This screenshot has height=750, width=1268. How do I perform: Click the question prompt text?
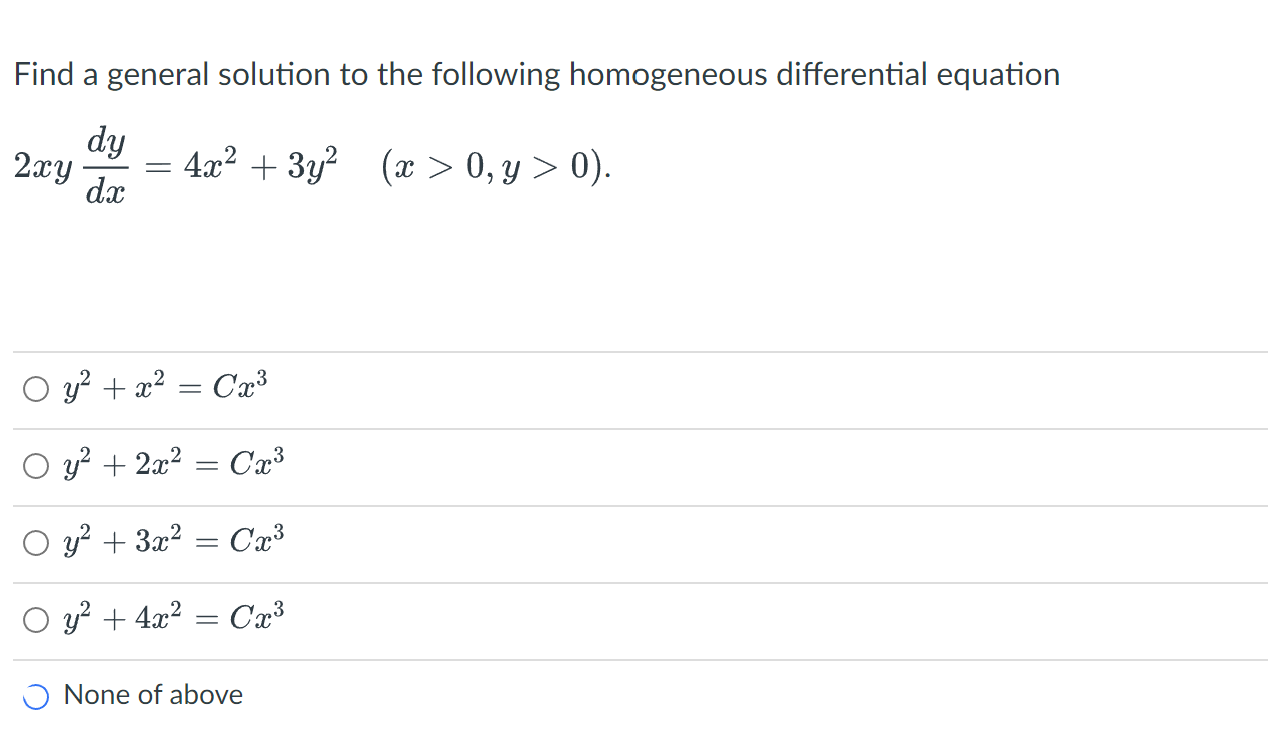[x=536, y=74]
